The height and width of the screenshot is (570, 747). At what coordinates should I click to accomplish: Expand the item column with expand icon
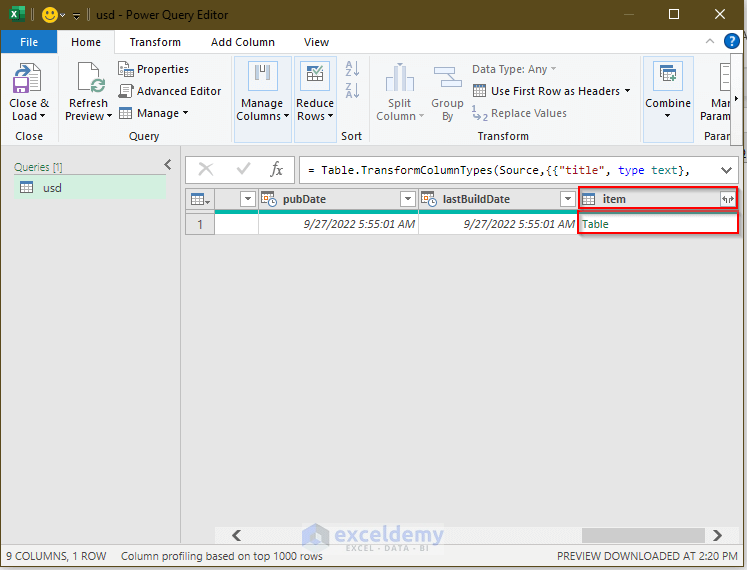[727, 199]
